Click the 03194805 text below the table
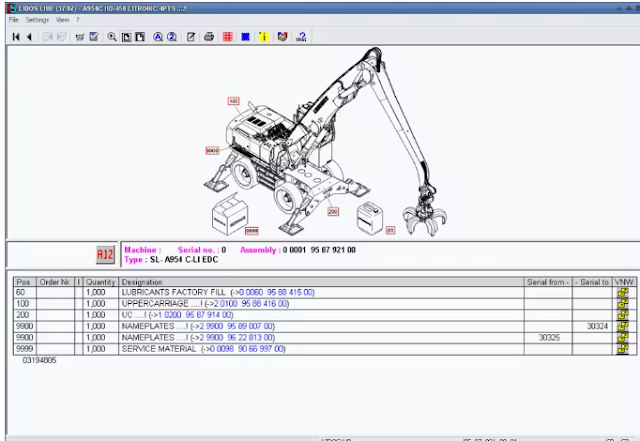 (39, 360)
